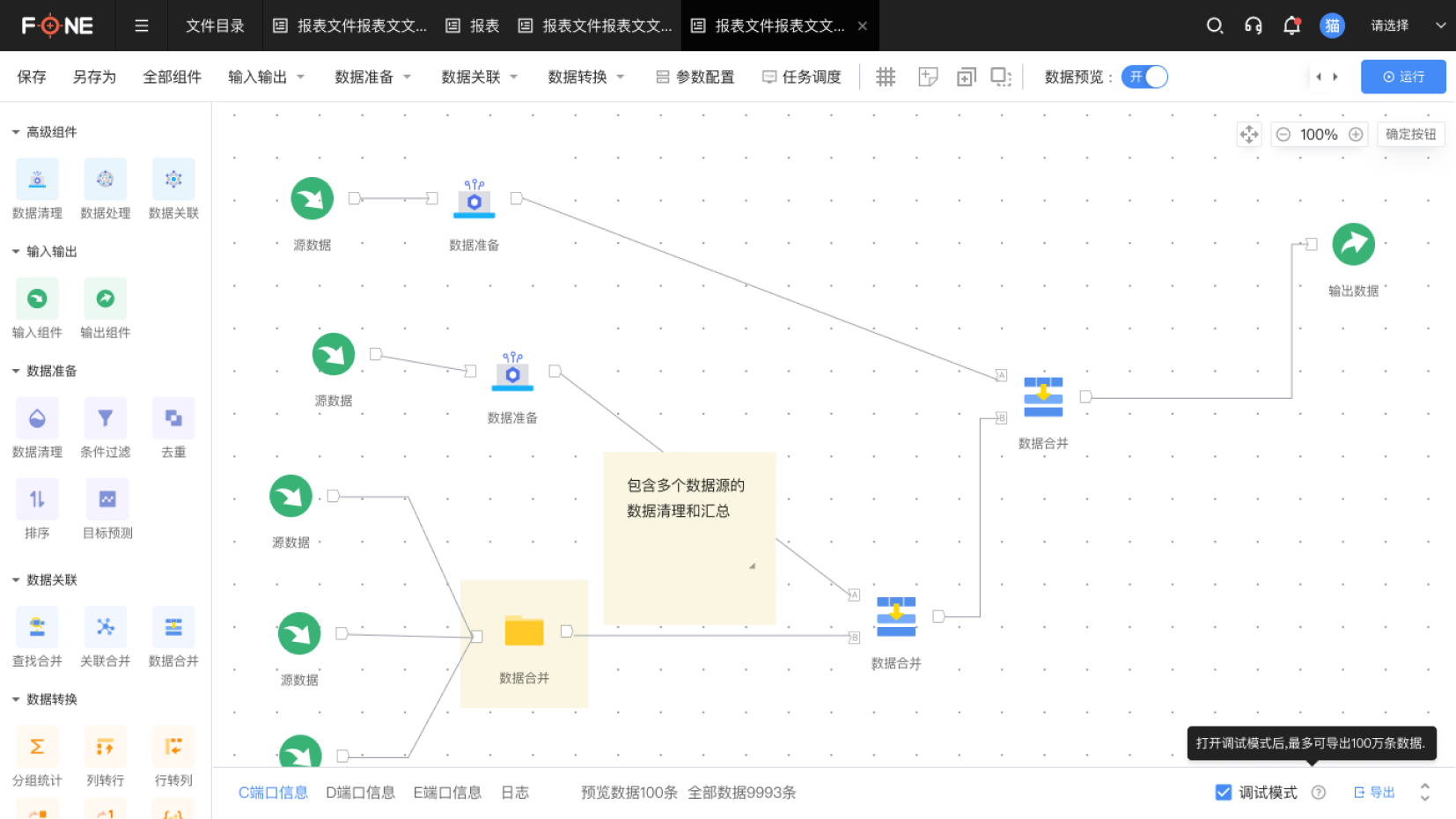Screen dimensions: 1456x819
Task: Uncheck the 调试模式 checkbox
Action: click(x=1224, y=793)
